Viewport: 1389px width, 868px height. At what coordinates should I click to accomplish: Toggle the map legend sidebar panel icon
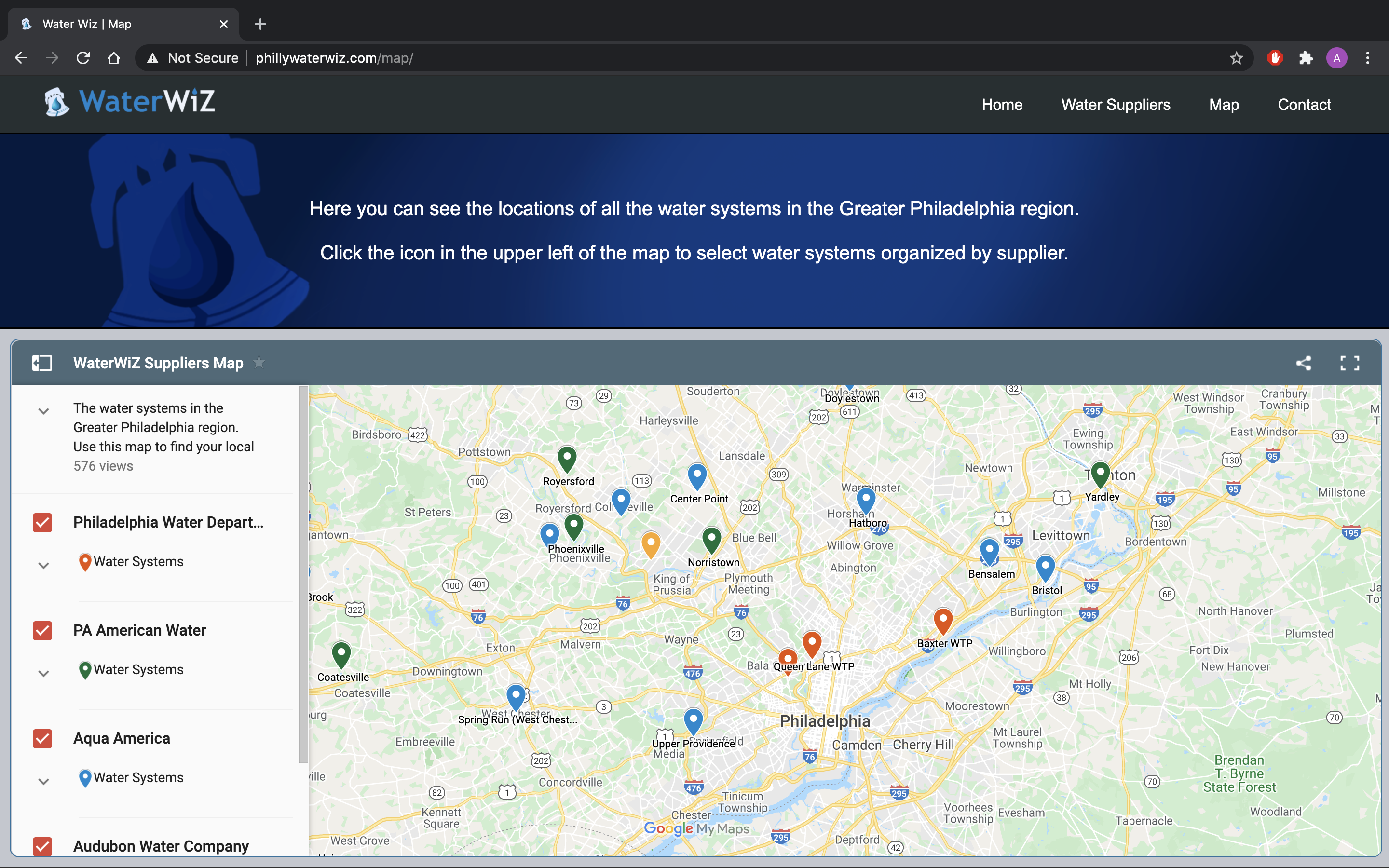42,363
